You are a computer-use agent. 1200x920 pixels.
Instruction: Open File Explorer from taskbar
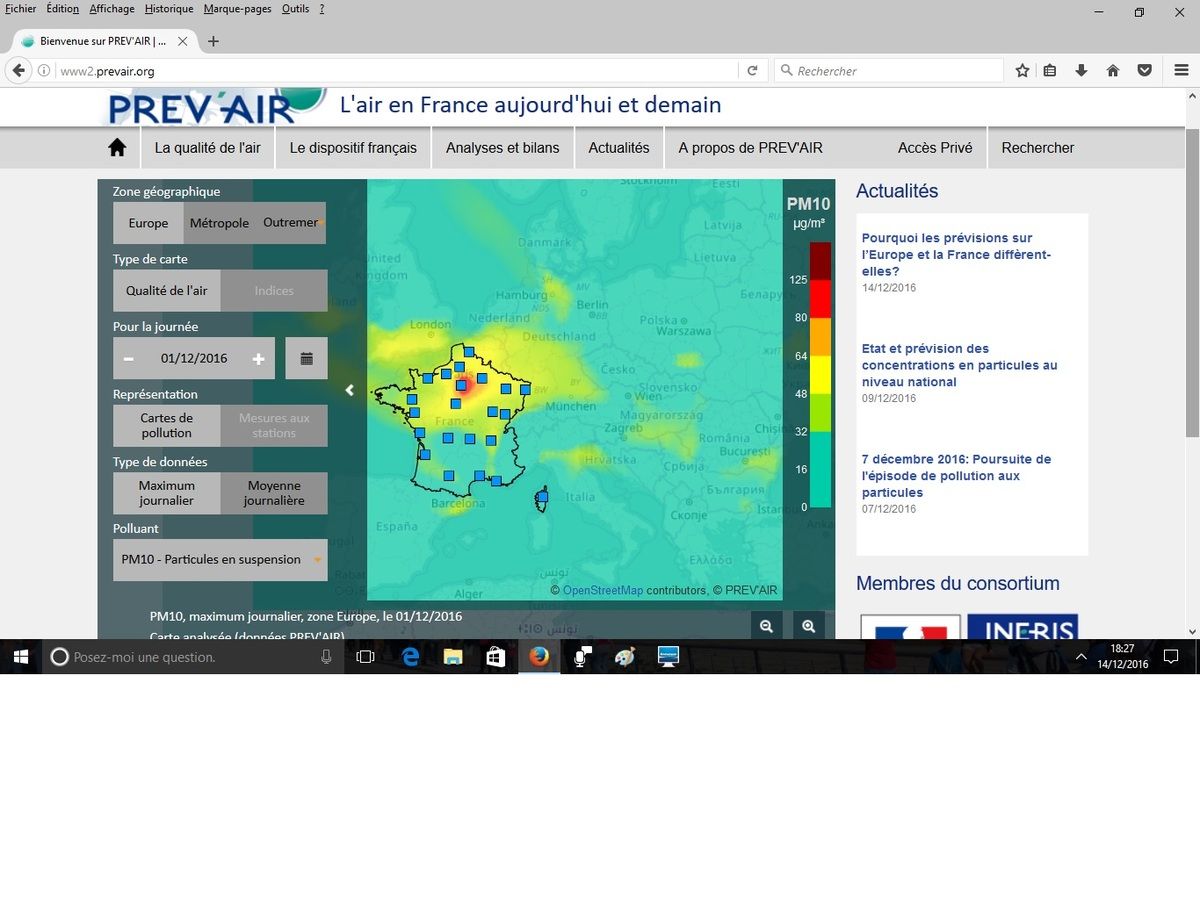point(453,657)
